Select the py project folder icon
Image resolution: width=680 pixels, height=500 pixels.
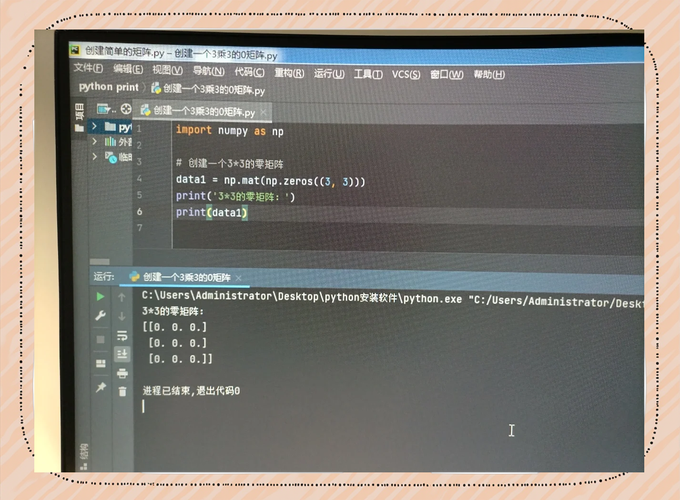[x=110, y=127]
